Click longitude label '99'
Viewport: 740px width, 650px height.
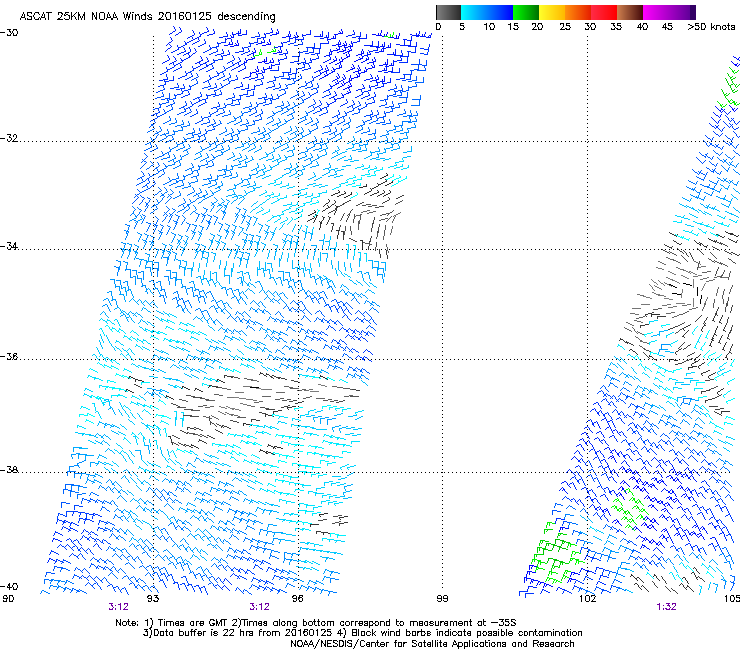point(442,599)
